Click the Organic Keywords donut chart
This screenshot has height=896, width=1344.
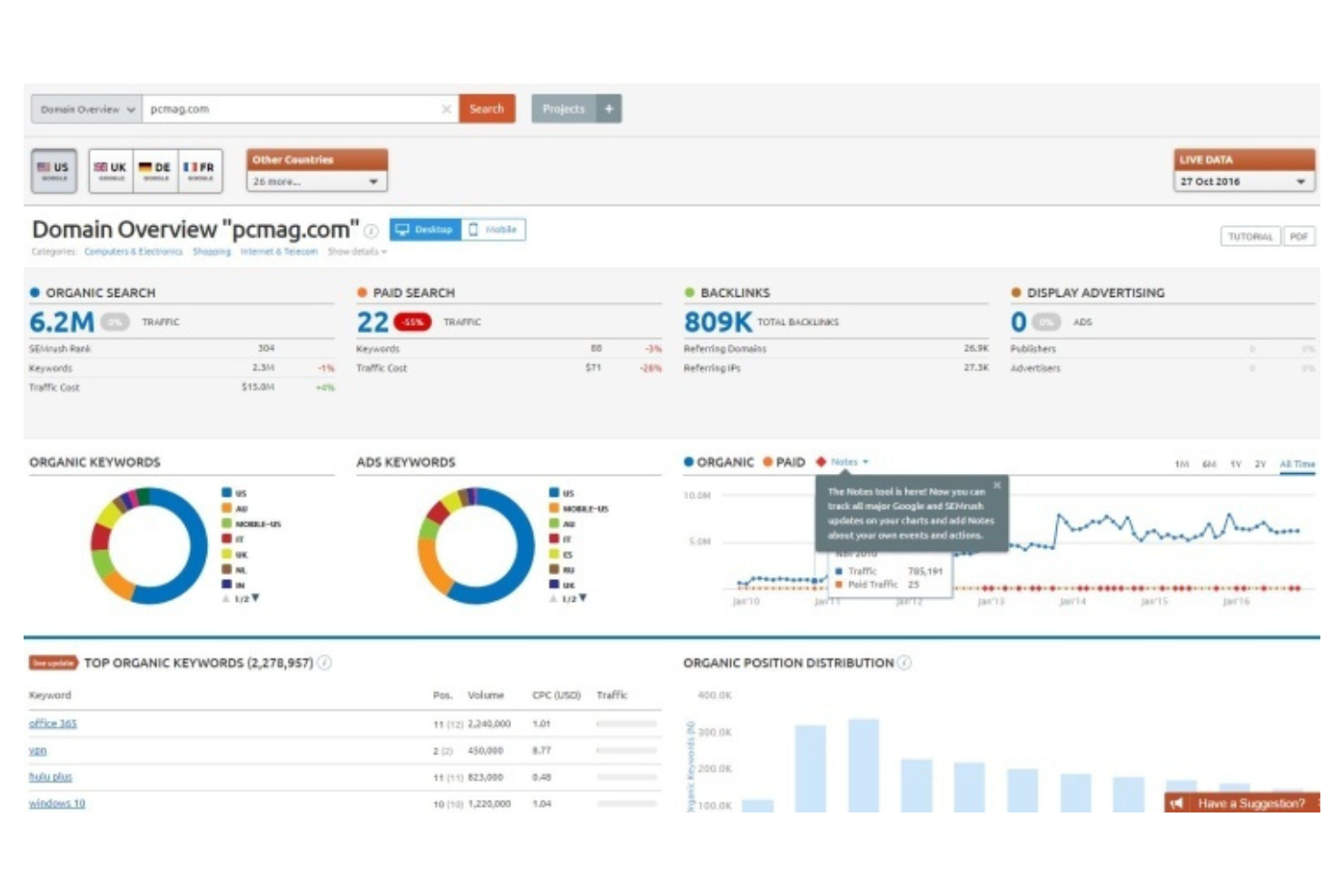click(149, 546)
